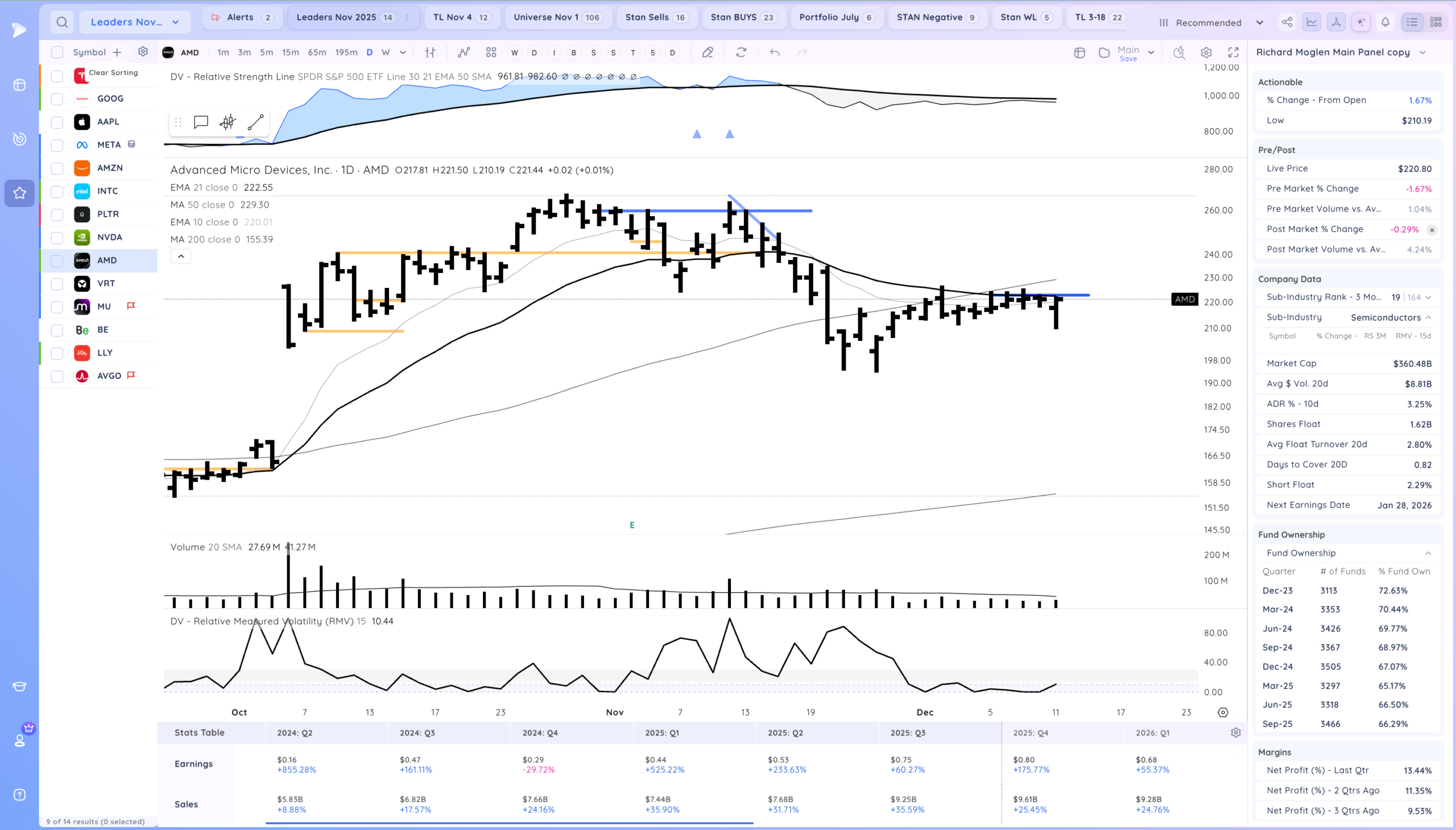Click the notifications bell icon

[1385, 22]
